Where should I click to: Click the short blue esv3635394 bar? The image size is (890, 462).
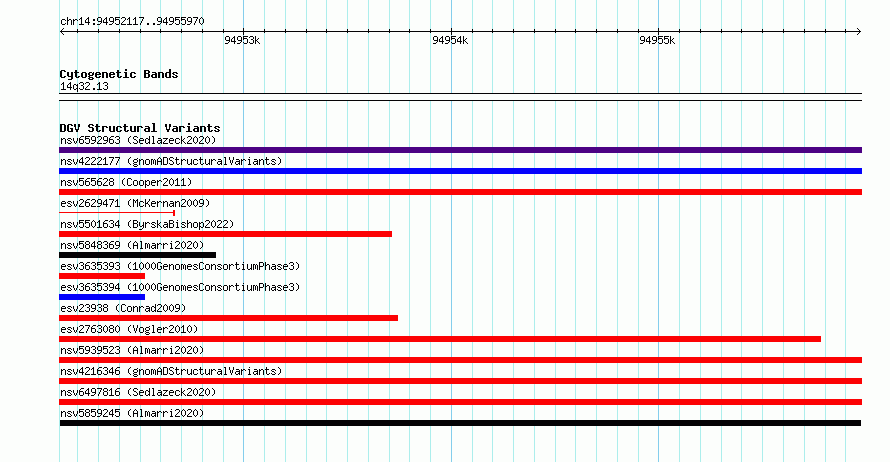tap(102, 297)
